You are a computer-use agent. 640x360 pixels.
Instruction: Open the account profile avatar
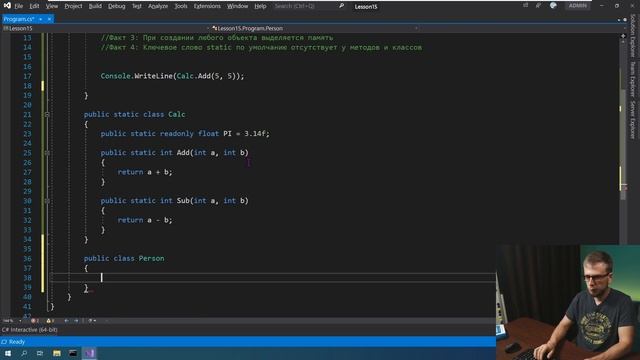click(x=553, y=6)
